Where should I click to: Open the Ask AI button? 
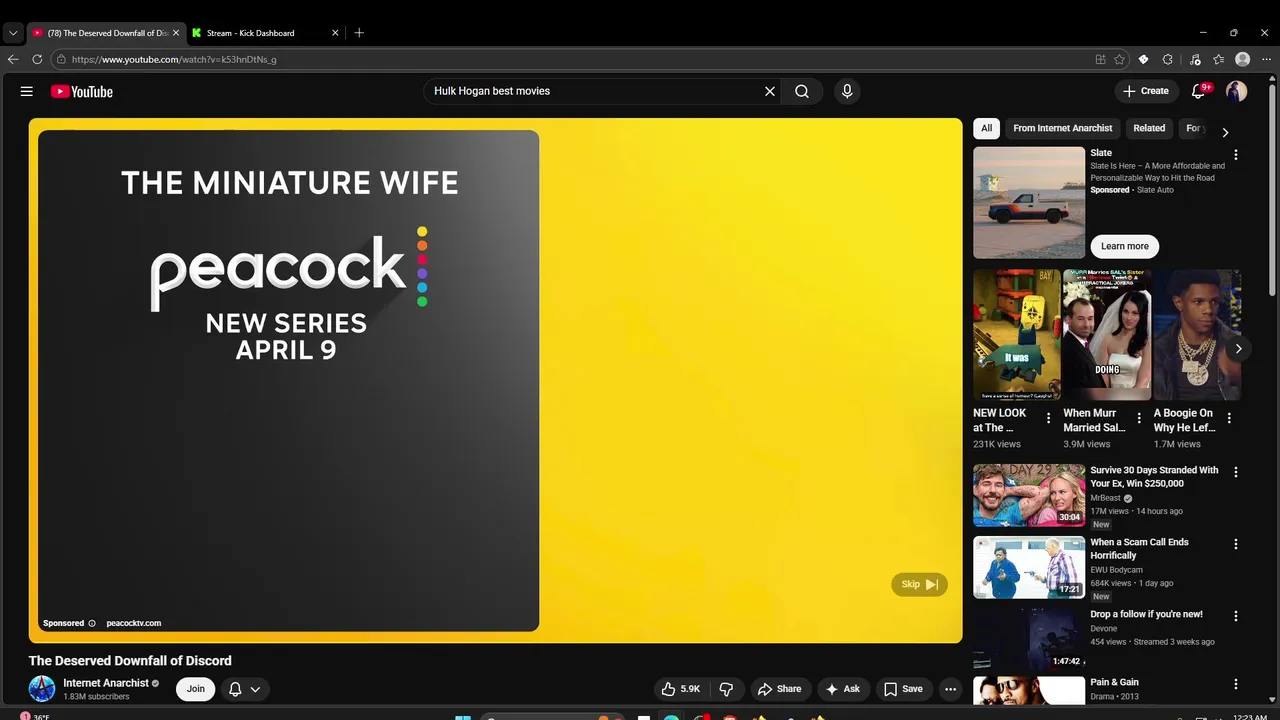point(842,689)
